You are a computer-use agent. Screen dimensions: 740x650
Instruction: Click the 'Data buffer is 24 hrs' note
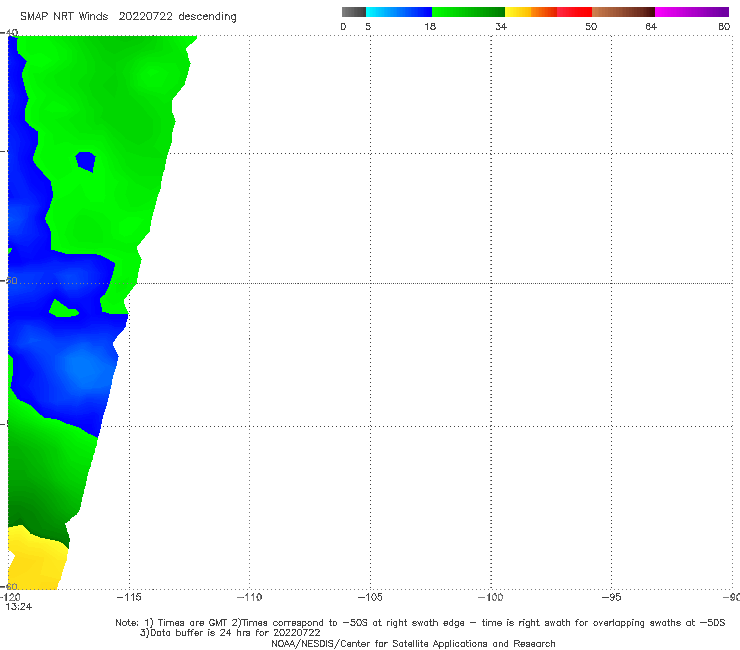[230, 633]
